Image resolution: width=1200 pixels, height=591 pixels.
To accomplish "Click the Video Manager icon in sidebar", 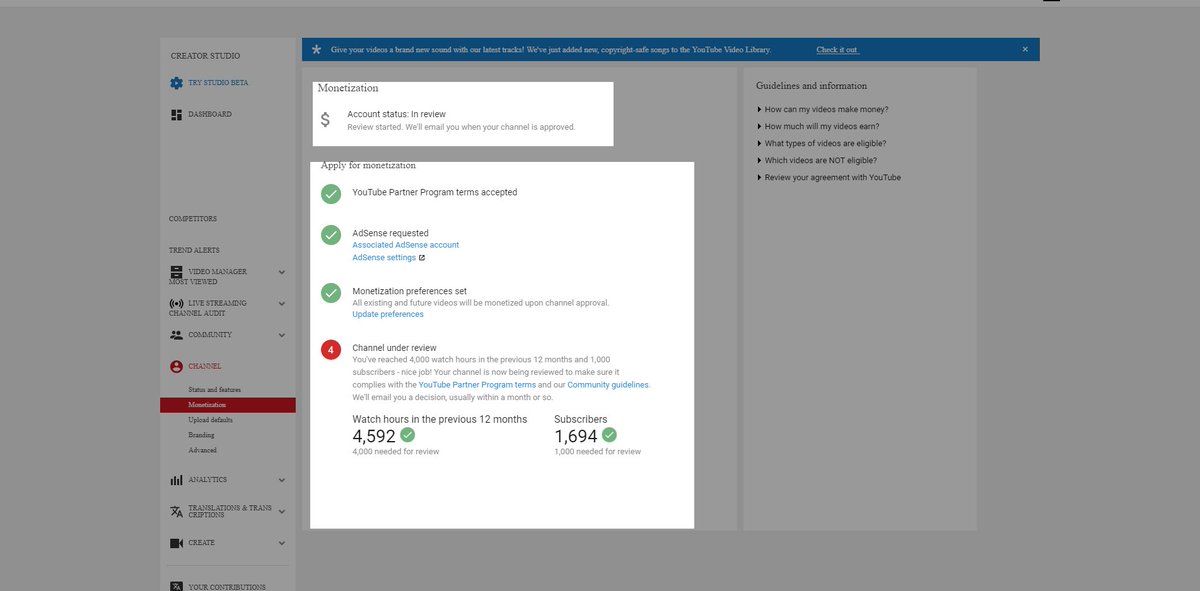I will pos(176,272).
